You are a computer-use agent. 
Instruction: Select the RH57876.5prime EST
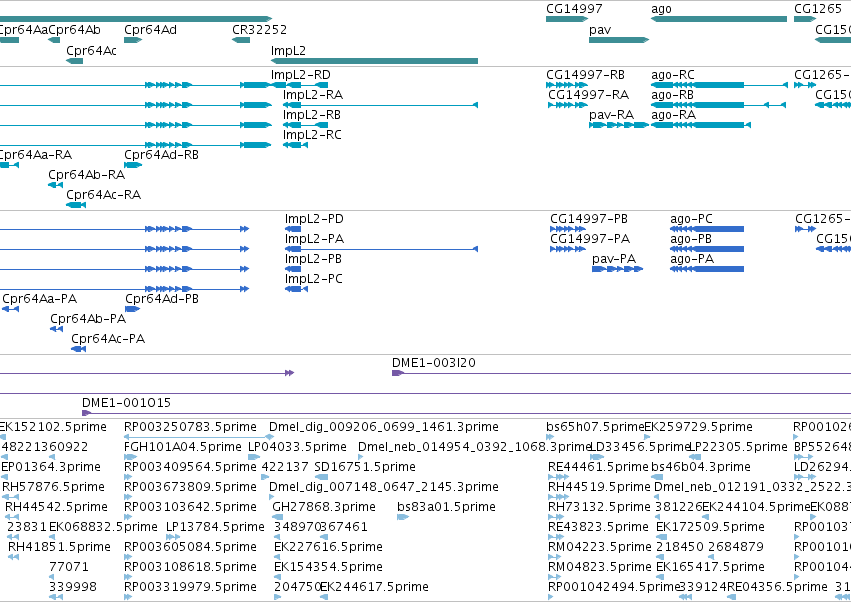pyautogui.click(x=10, y=497)
